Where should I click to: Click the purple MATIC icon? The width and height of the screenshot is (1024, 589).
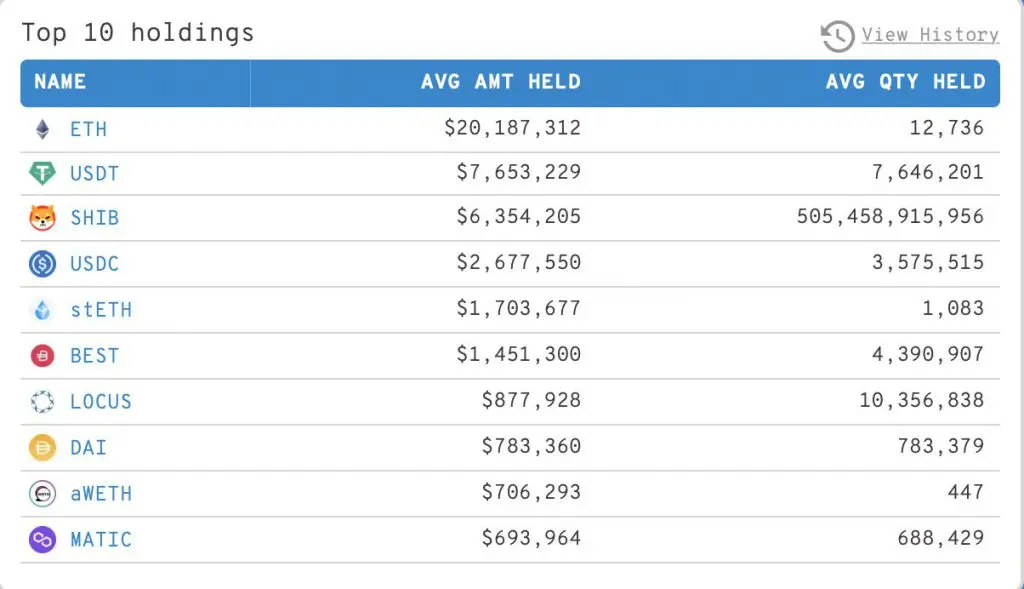(42, 540)
